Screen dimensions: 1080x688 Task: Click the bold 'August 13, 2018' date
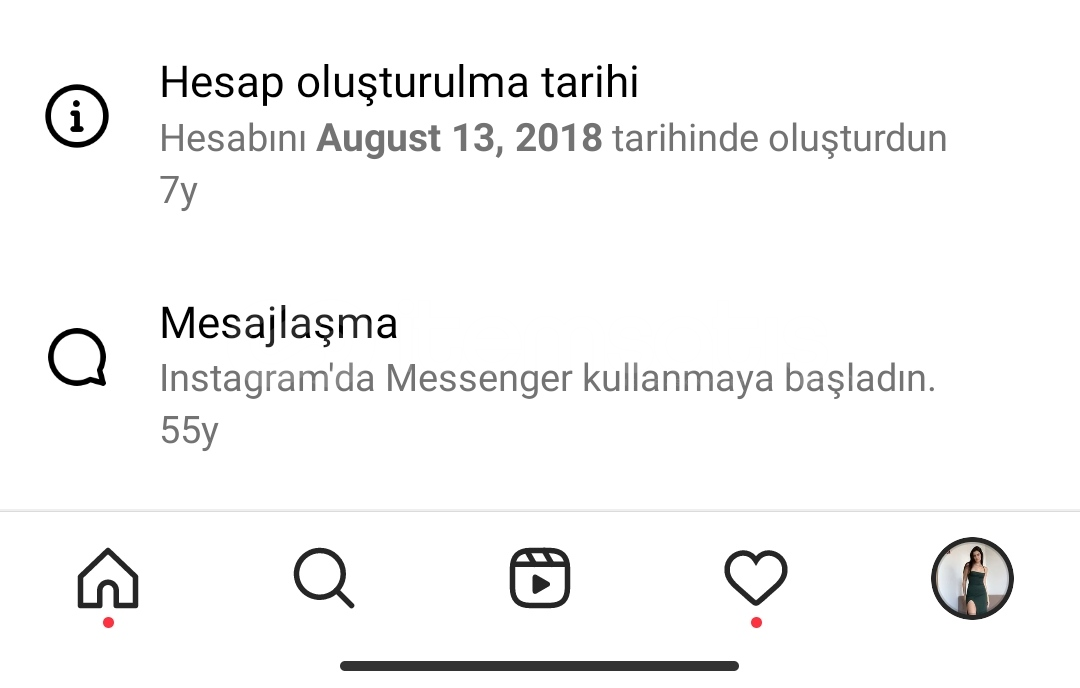(x=459, y=138)
